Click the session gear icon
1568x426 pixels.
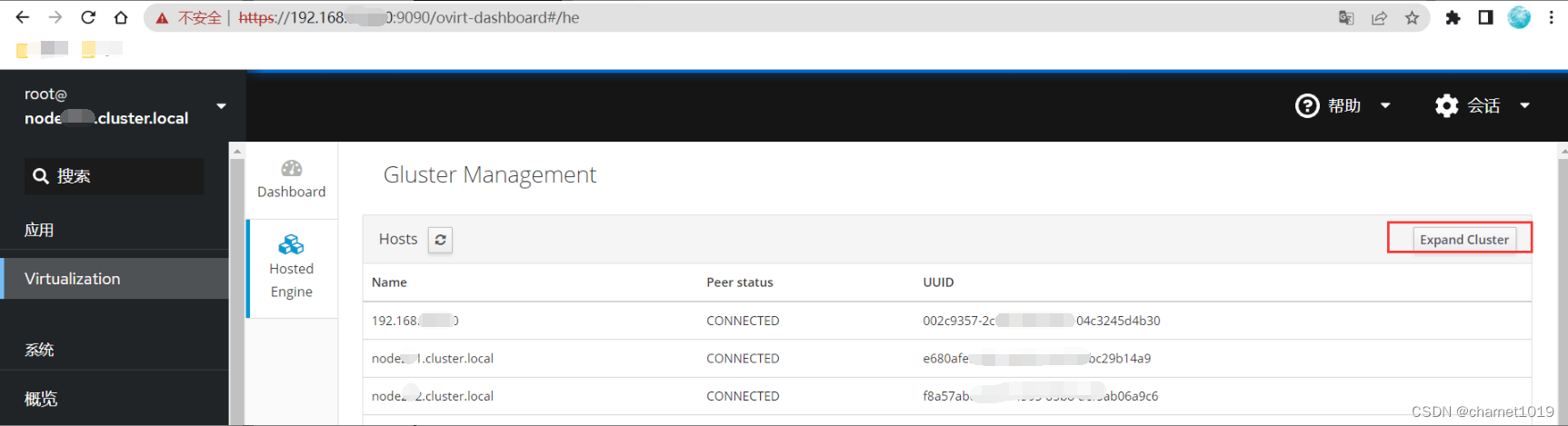[x=1446, y=106]
